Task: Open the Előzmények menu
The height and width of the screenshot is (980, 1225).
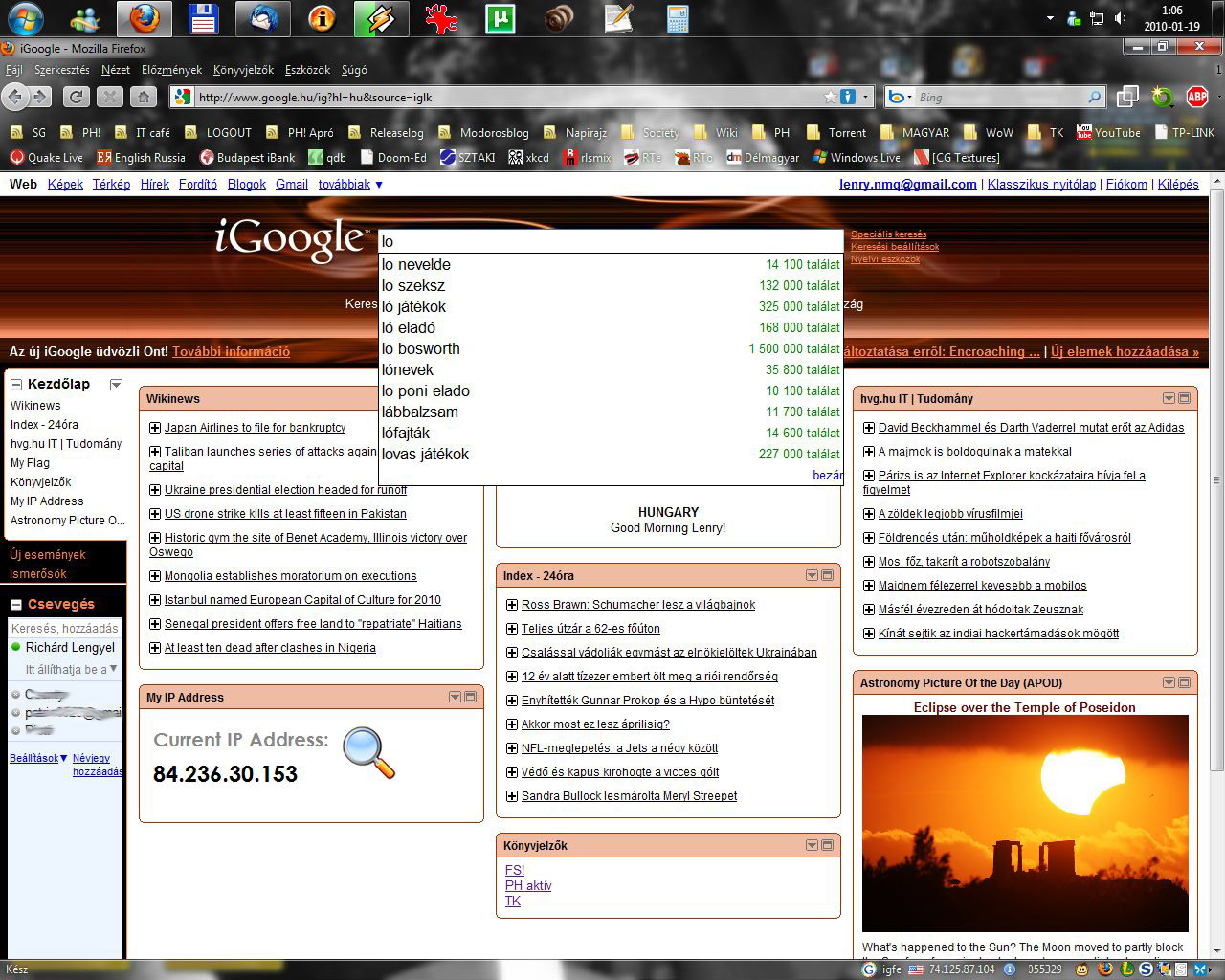Action: pyautogui.click(x=172, y=70)
